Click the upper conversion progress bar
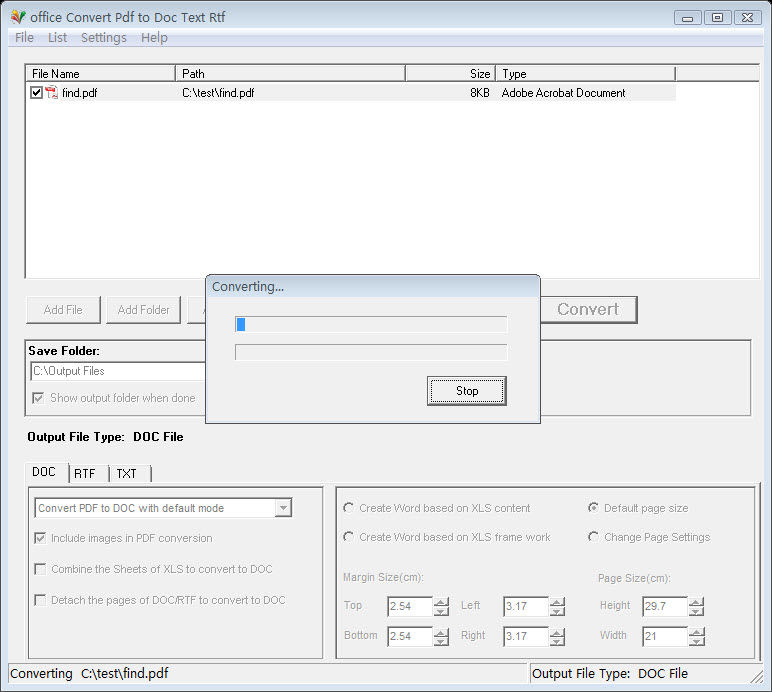Screen dimensions: 772x692 371,324
